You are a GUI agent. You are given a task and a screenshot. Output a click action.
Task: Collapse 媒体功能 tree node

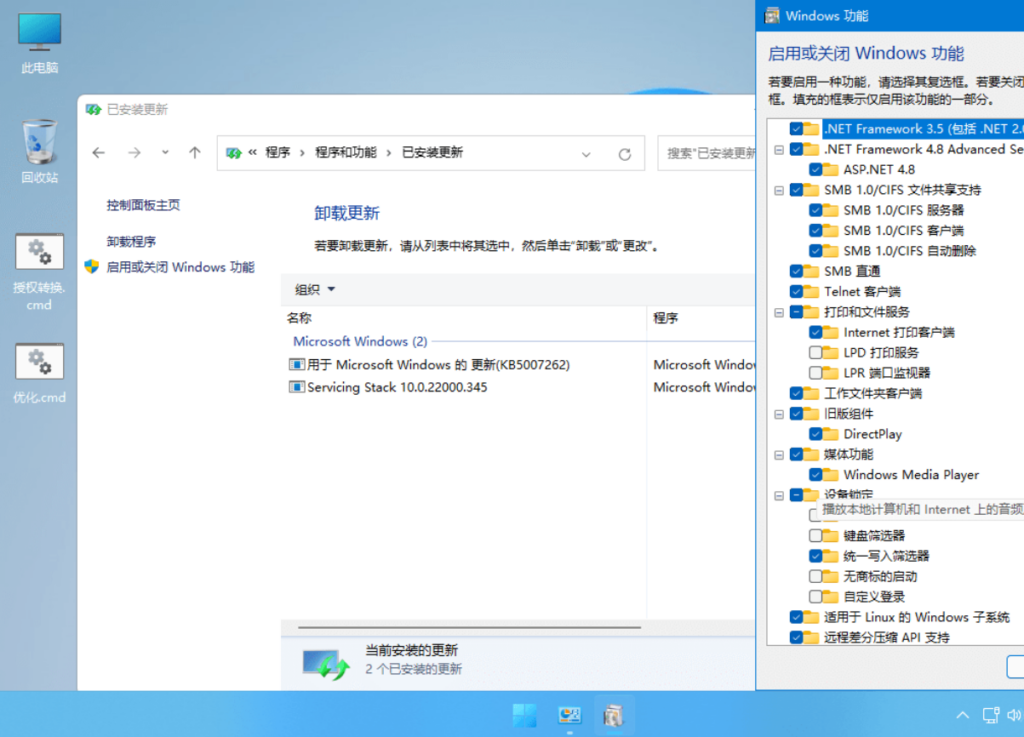coord(779,455)
